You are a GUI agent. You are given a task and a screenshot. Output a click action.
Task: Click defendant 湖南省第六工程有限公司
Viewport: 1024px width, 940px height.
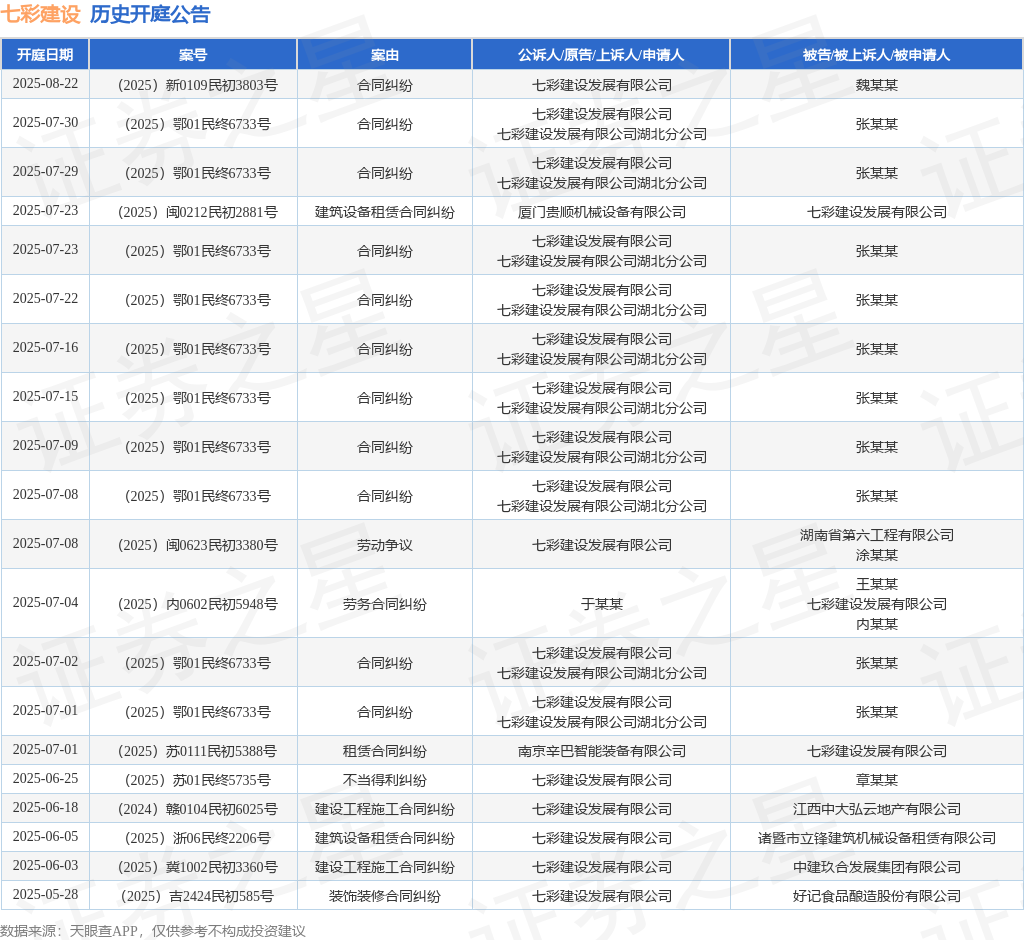click(x=876, y=535)
